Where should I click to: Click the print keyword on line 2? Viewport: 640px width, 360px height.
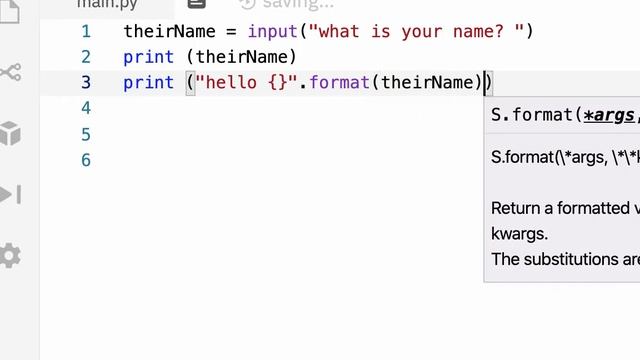[149, 58]
